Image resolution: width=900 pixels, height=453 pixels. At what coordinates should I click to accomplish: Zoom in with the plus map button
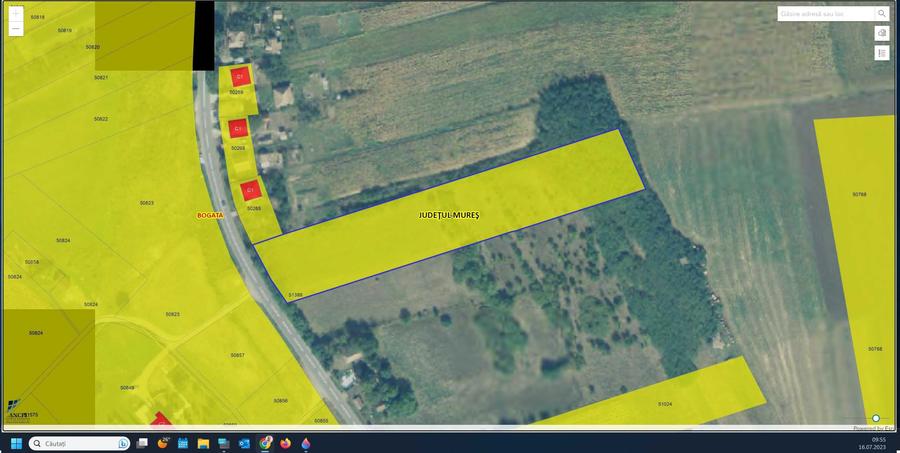(x=16, y=13)
